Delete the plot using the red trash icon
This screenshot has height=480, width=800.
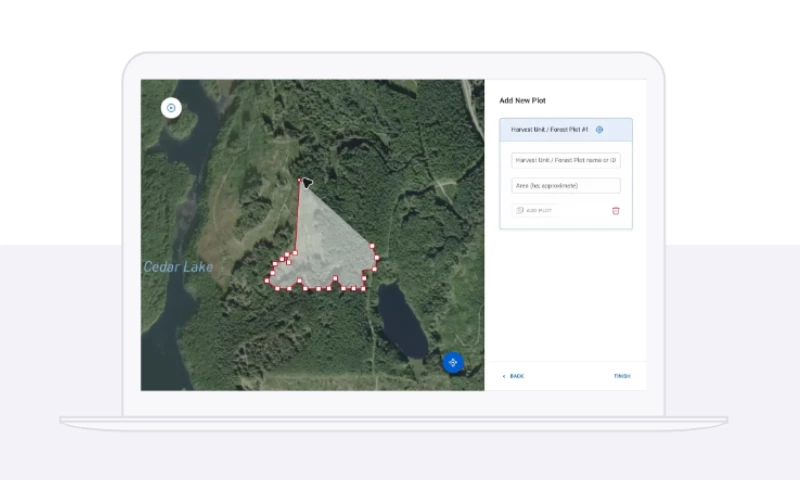click(615, 210)
